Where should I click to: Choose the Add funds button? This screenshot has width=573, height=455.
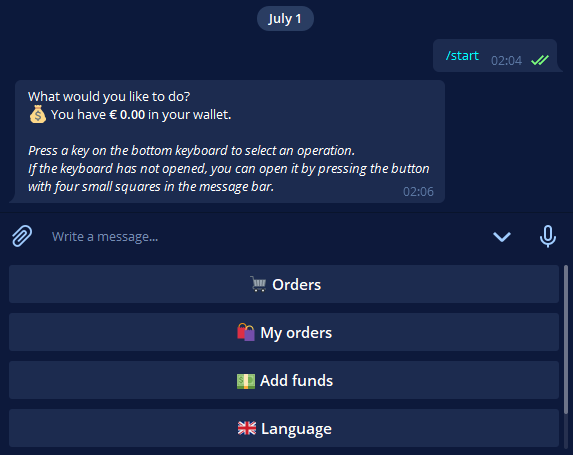pyautogui.click(x=284, y=380)
